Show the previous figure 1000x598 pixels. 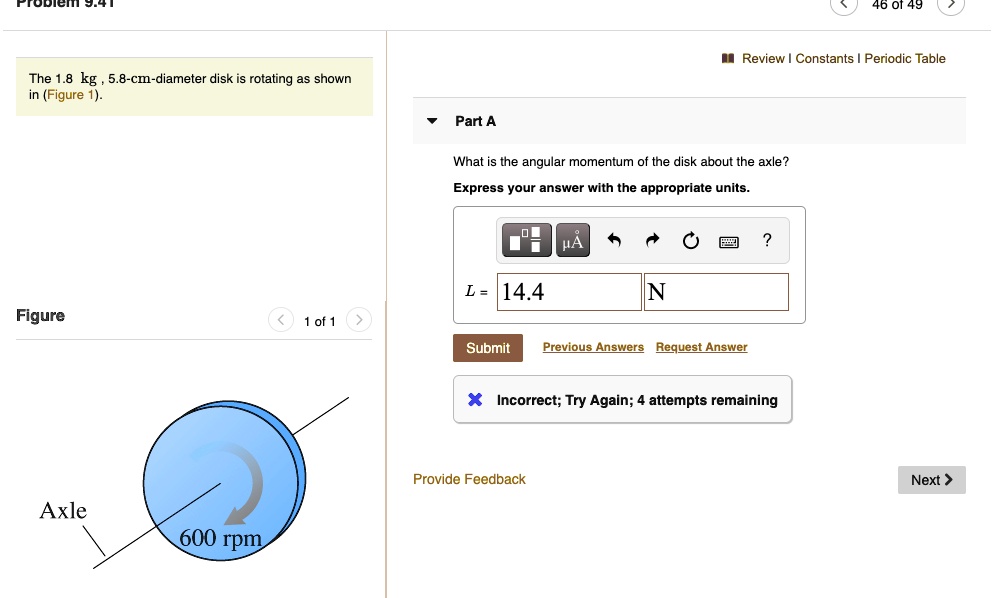click(281, 319)
